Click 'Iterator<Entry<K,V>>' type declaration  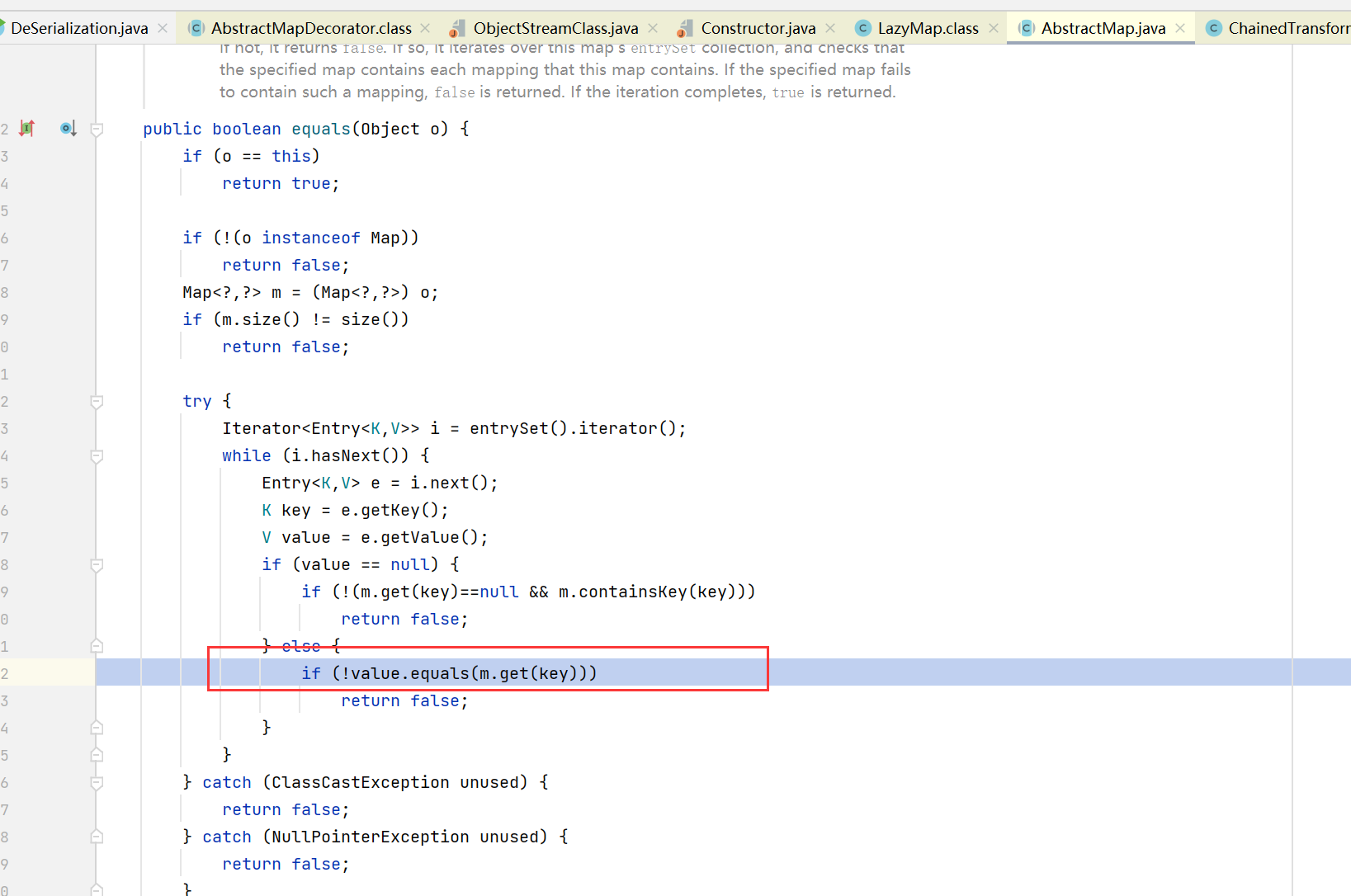pos(321,428)
